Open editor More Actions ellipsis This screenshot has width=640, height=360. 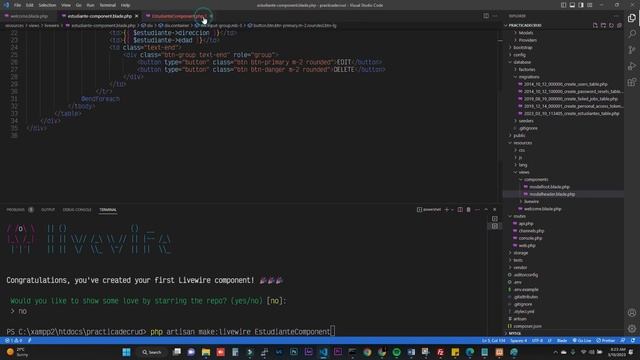coord(495,16)
